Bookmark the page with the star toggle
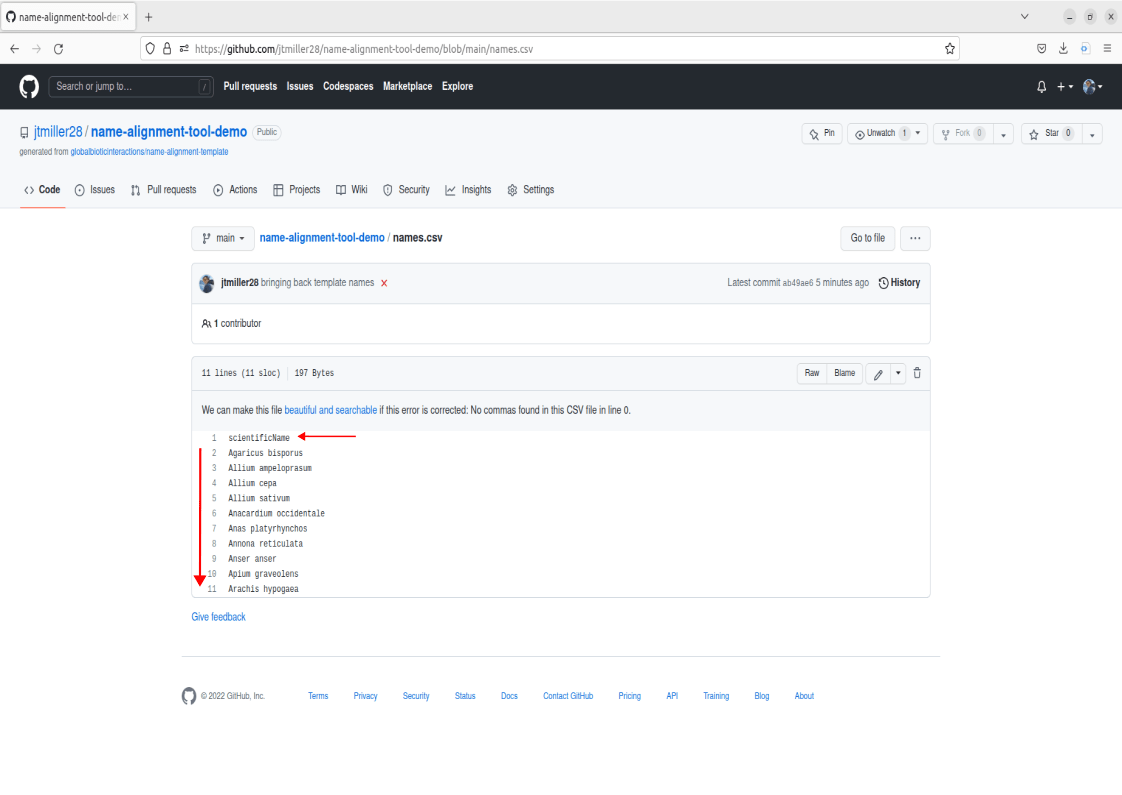This screenshot has width=1122, height=795. pos(948,47)
